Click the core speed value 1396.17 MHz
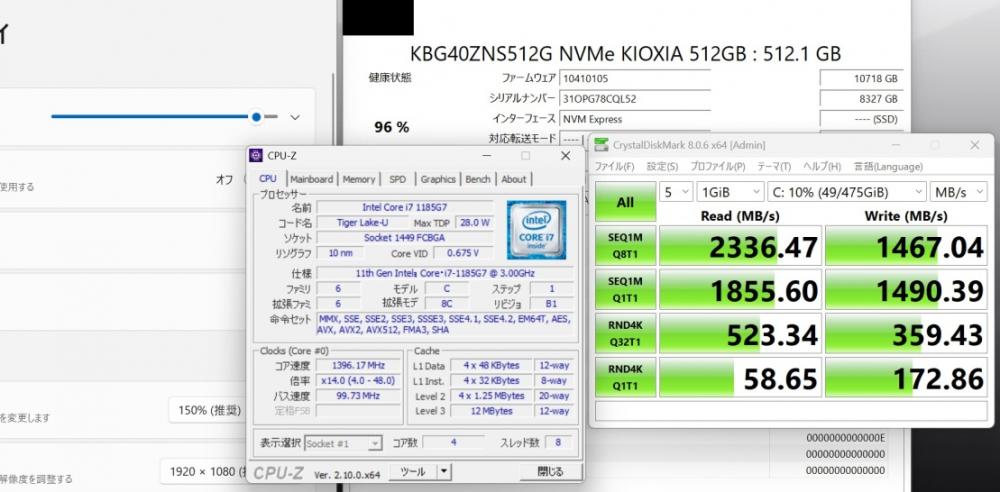The image size is (1000, 492). click(358, 365)
